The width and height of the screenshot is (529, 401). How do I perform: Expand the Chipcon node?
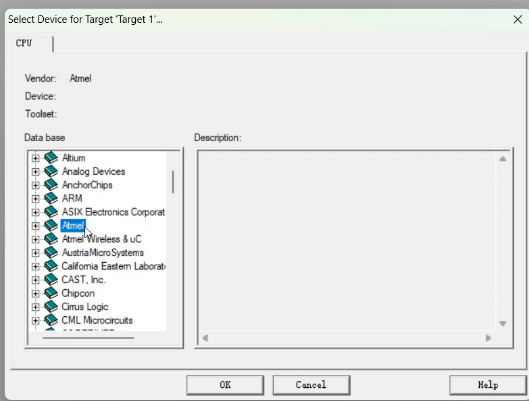pyautogui.click(x=35, y=293)
